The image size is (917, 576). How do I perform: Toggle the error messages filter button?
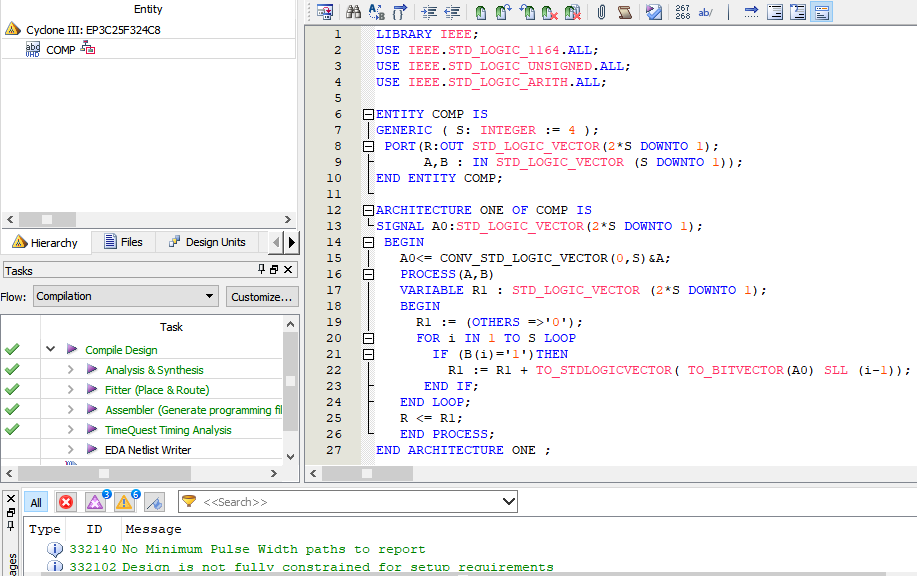coord(66,502)
